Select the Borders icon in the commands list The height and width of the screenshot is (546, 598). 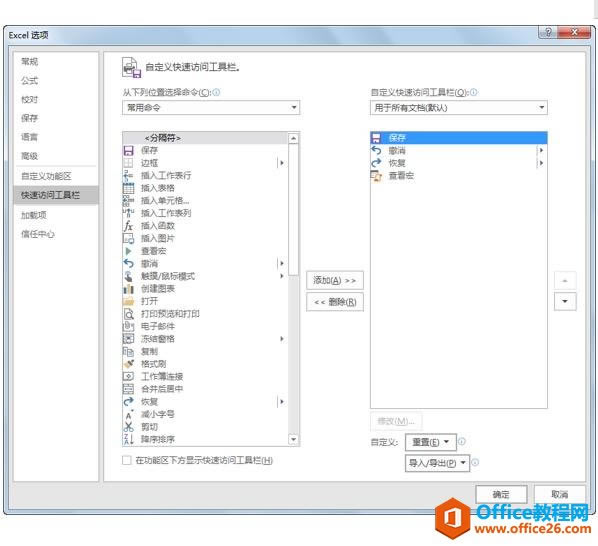pos(129,163)
